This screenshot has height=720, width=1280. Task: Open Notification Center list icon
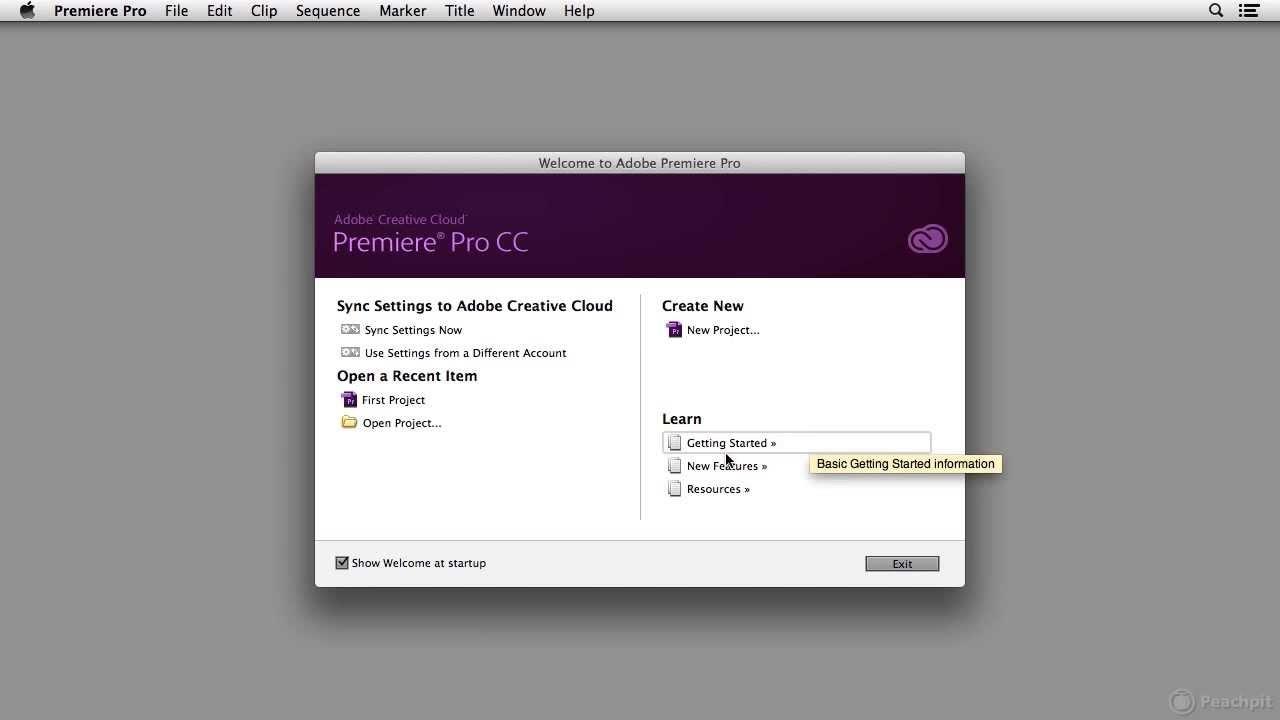tap(1248, 11)
